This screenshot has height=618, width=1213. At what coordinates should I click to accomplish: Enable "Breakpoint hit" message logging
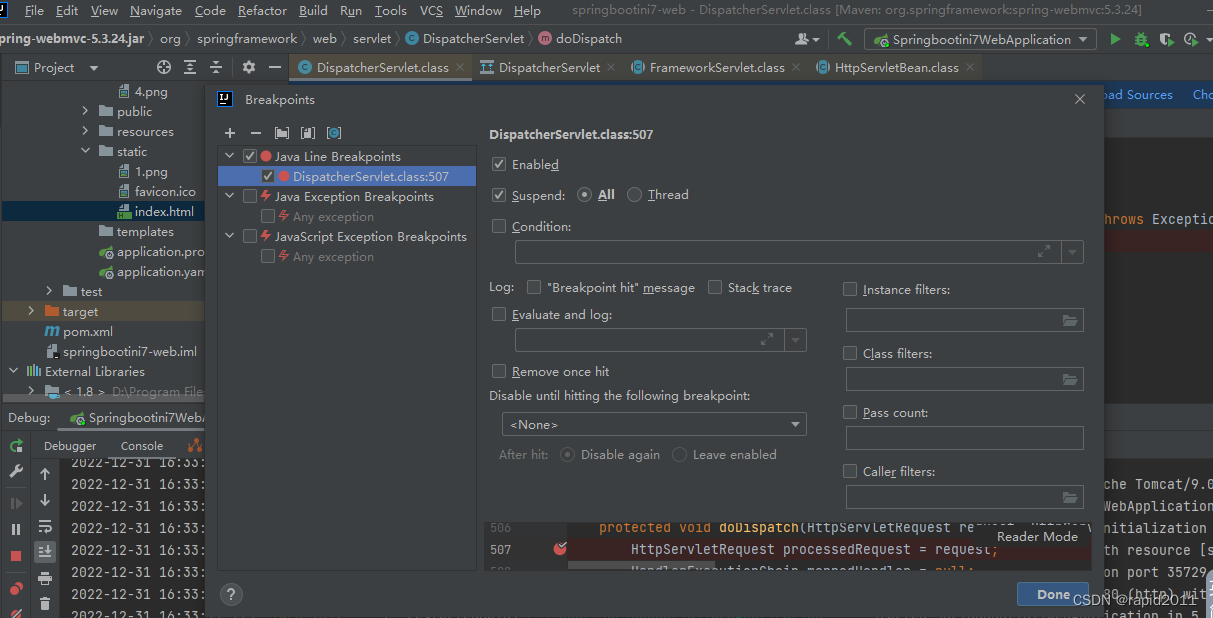coord(534,287)
